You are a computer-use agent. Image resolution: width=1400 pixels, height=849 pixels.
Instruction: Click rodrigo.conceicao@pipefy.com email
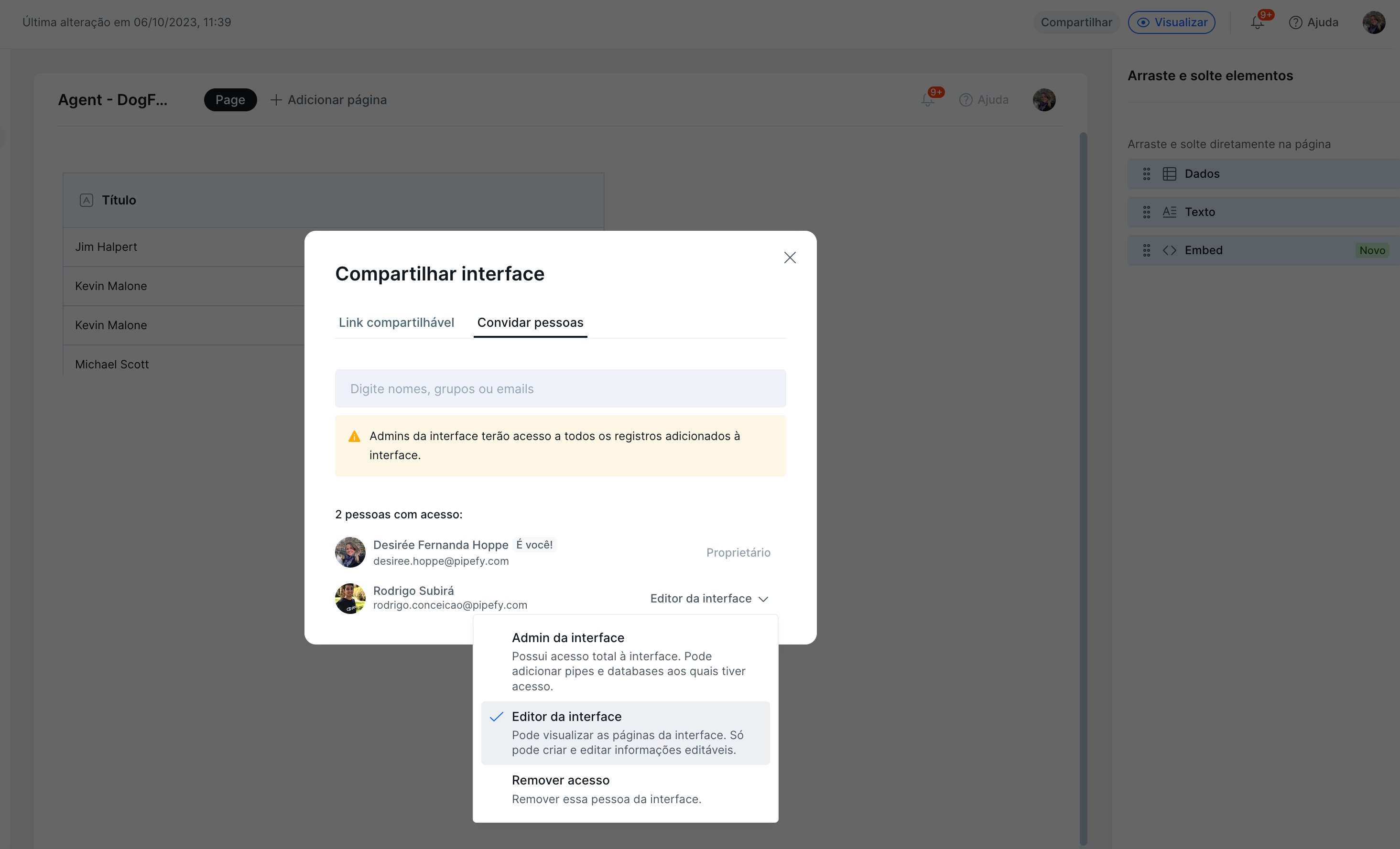[450, 605]
